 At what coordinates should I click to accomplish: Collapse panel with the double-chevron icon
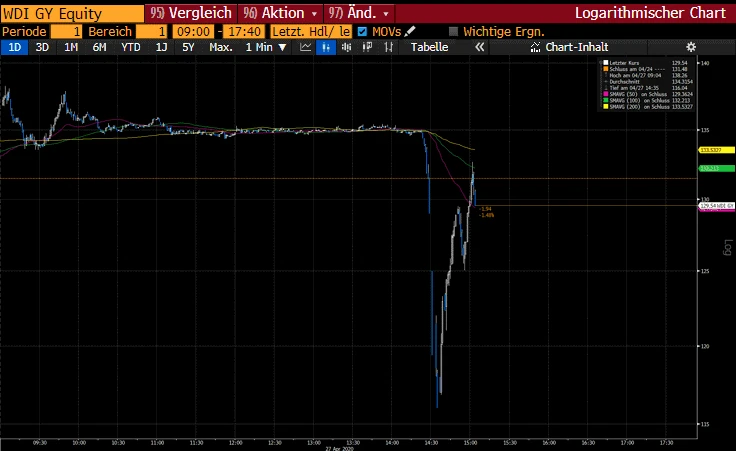coord(479,47)
